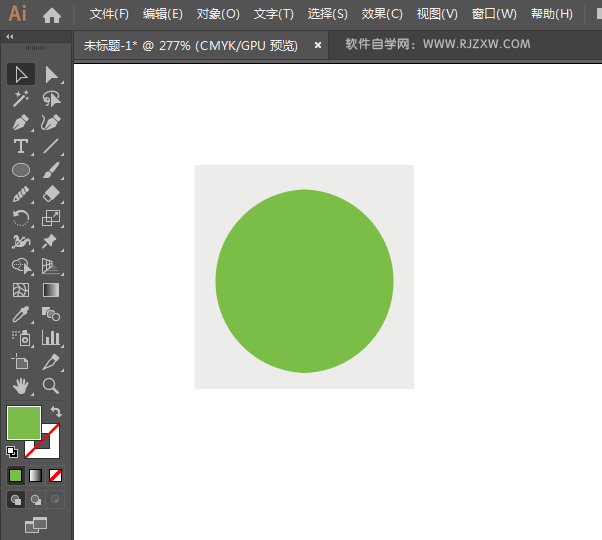The height and width of the screenshot is (540, 602).
Task: Select the Puppet Warp pin tool
Action: [51, 242]
